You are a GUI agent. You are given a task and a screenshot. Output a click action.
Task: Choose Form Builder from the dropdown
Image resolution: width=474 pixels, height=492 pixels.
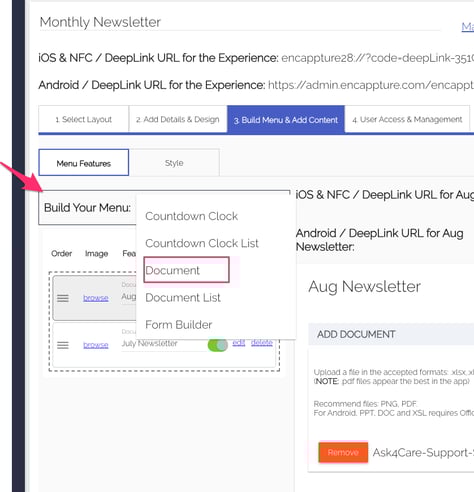[179, 325]
